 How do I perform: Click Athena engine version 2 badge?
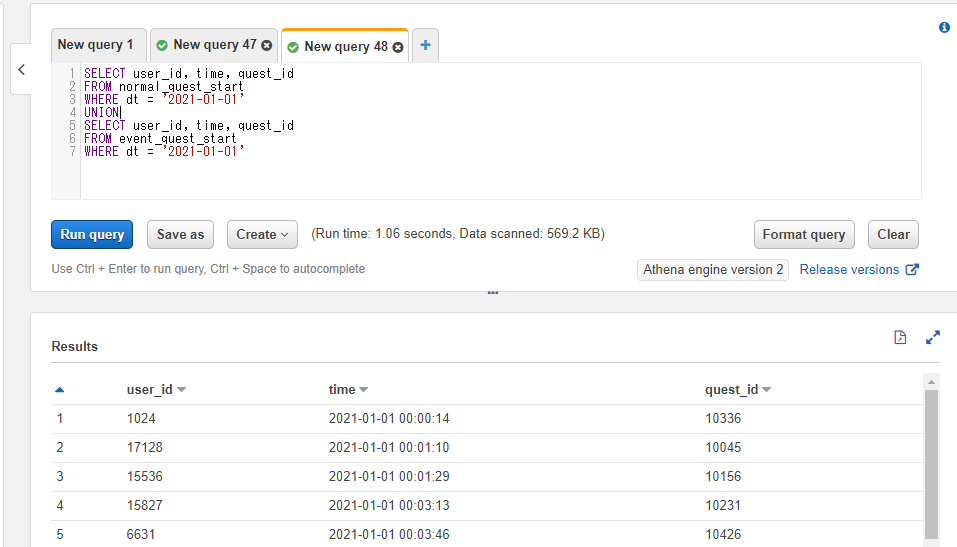pos(713,270)
